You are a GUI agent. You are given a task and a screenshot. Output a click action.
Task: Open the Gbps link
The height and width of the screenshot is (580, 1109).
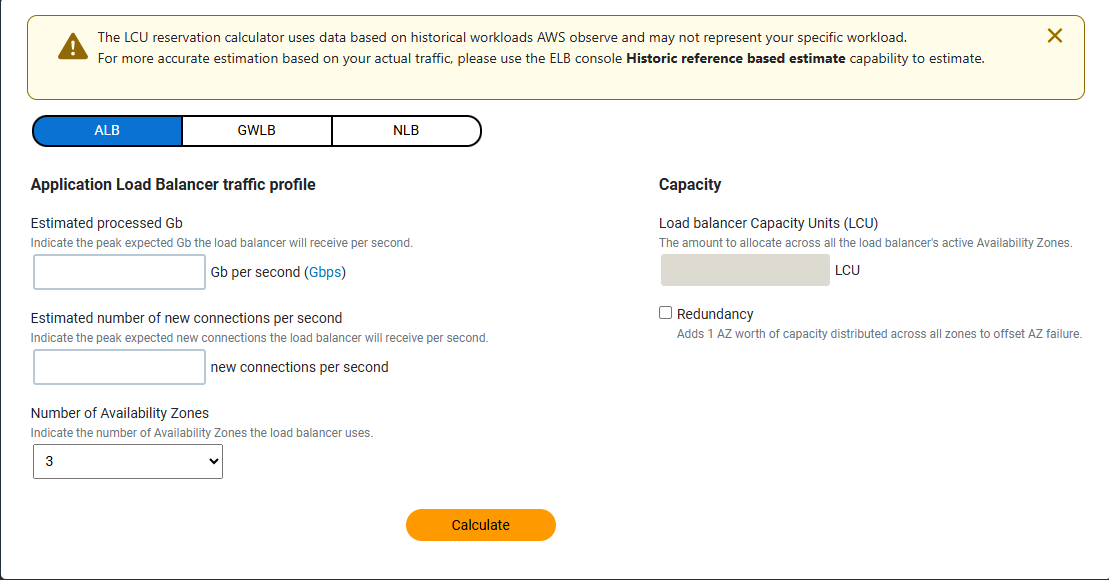[x=325, y=272]
